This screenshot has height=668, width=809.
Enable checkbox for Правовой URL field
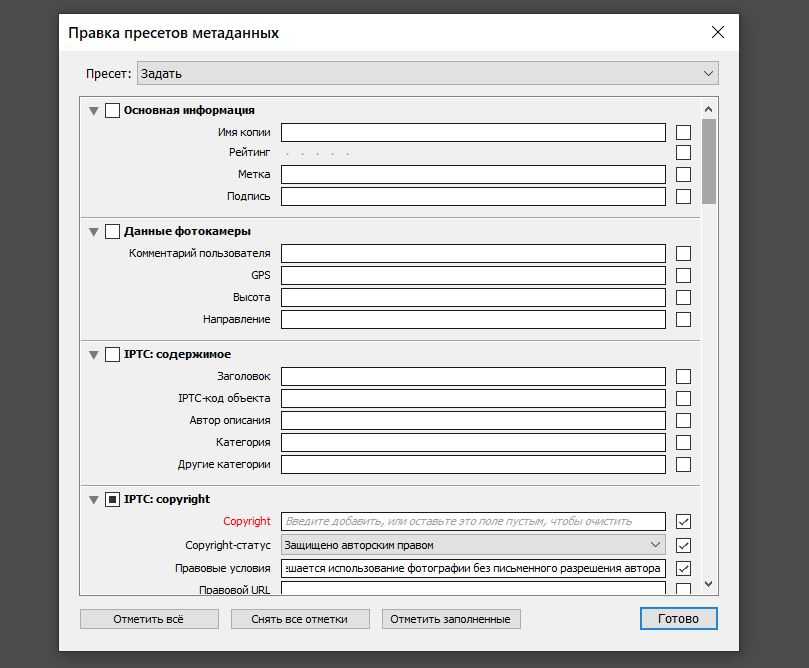(683, 589)
